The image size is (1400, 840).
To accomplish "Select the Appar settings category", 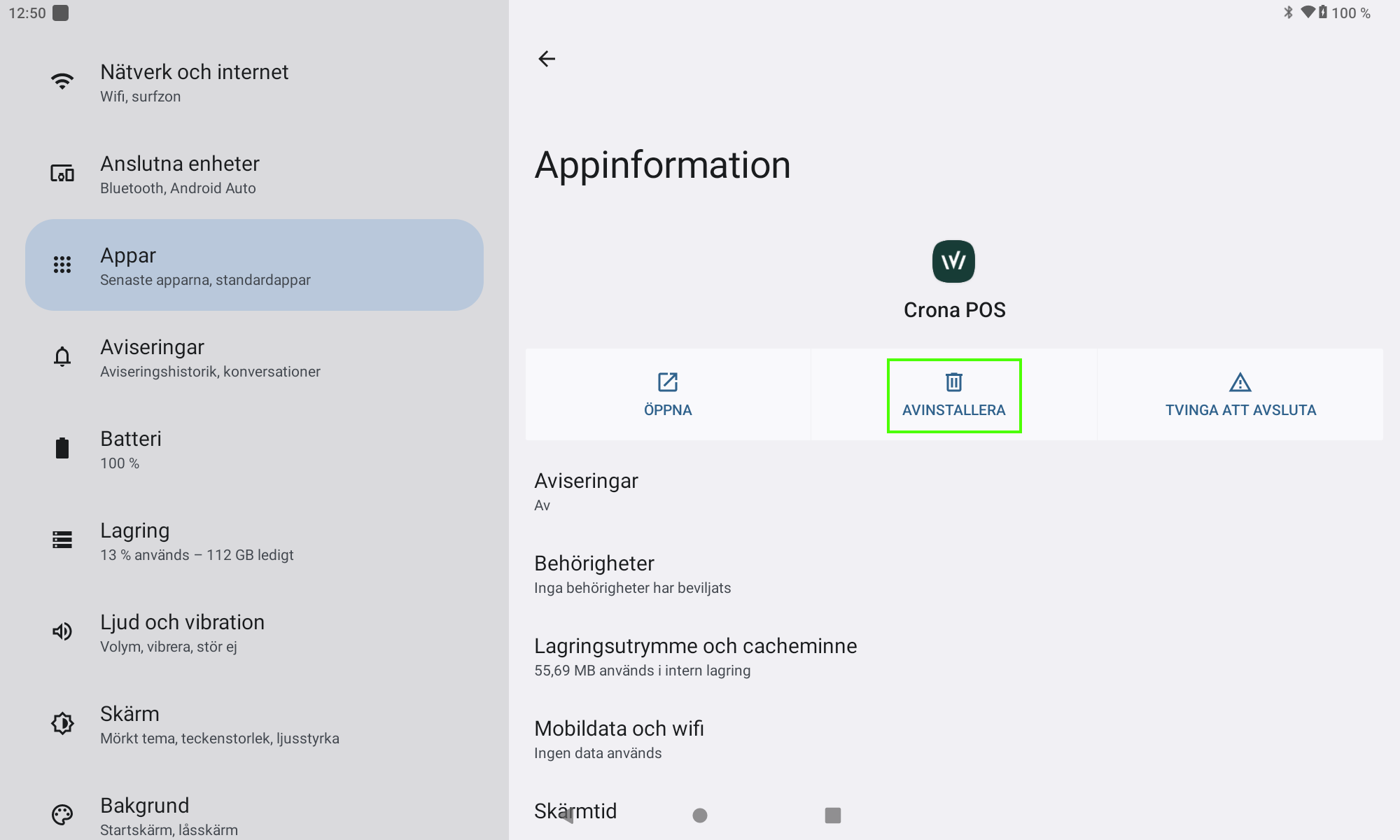I will (x=254, y=265).
